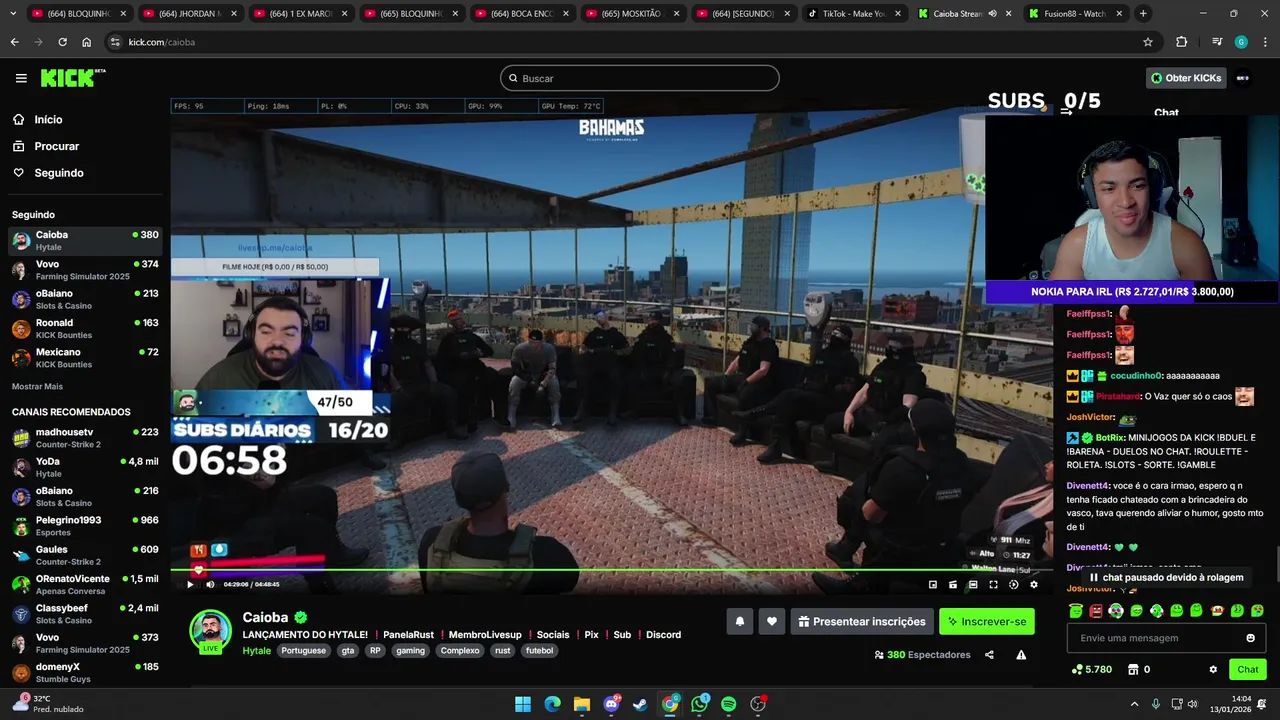Viewport: 1280px width, 720px height.
Task: Open ORenatoVicente recommended channel
Action: (85, 584)
